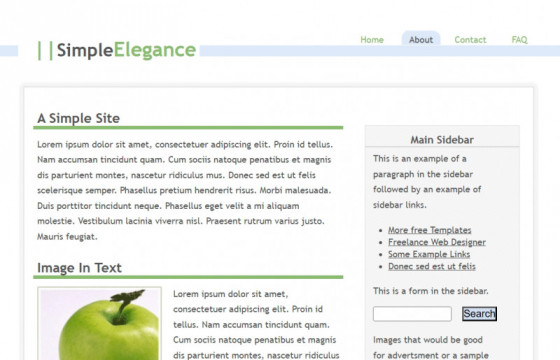Click the Main Sidebar heading
560x360 pixels.
pyautogui.click(x=442, y=140)
